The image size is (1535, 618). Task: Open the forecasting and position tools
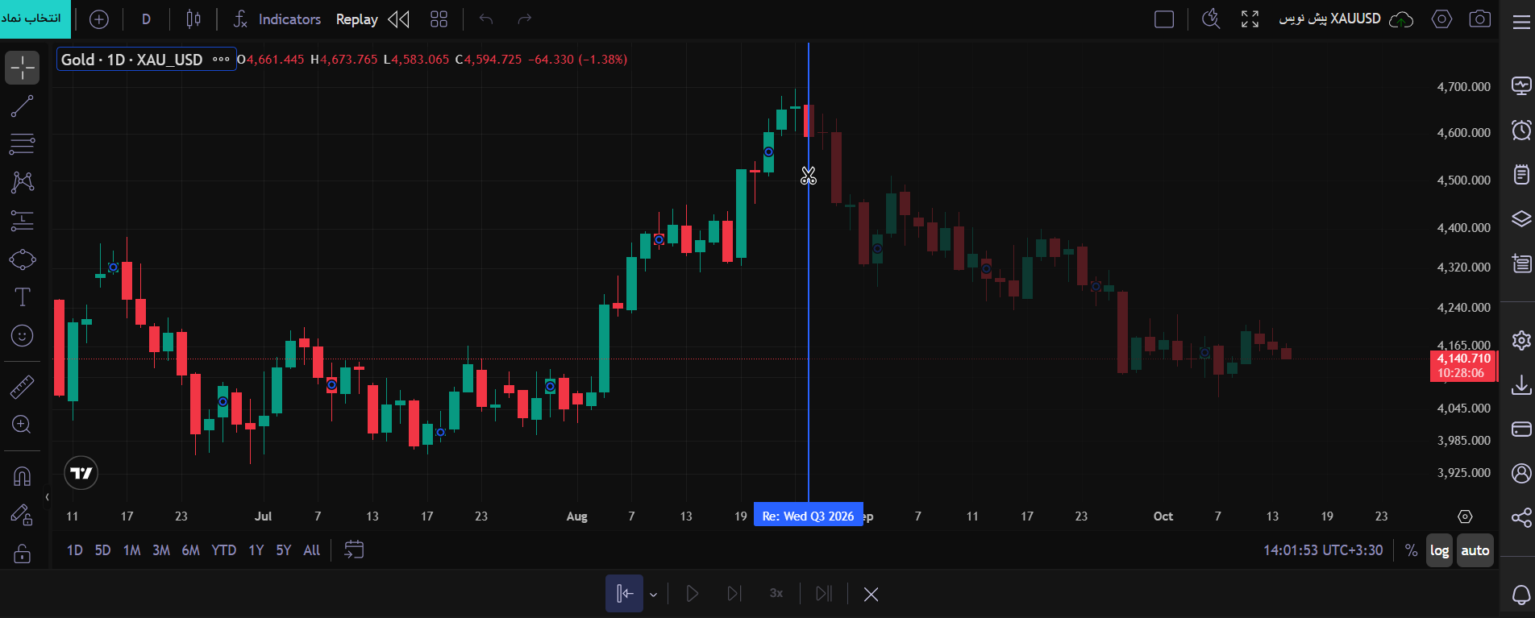point(22,220)
